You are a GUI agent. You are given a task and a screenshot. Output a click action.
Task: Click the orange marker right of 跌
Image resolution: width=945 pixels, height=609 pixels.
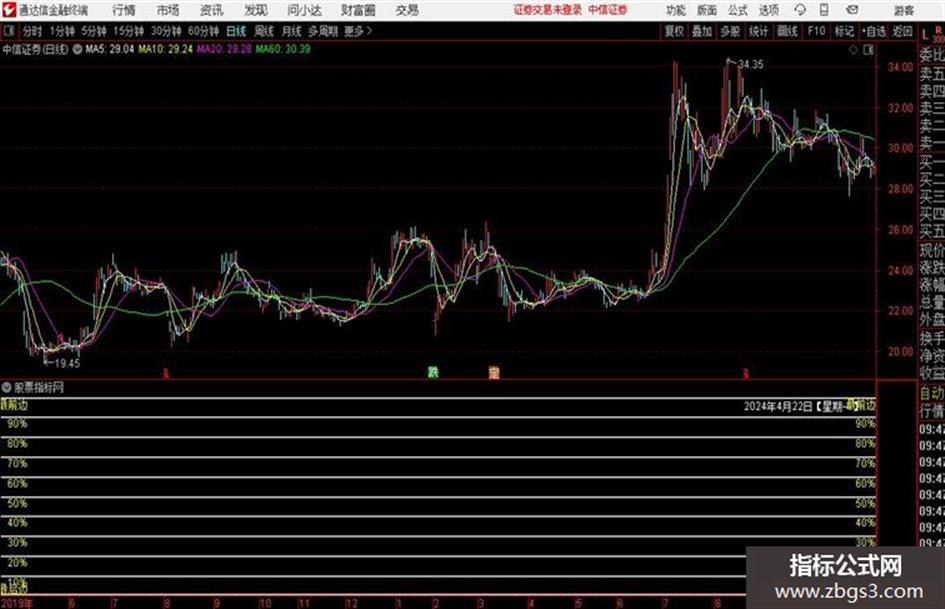point(494,372)
